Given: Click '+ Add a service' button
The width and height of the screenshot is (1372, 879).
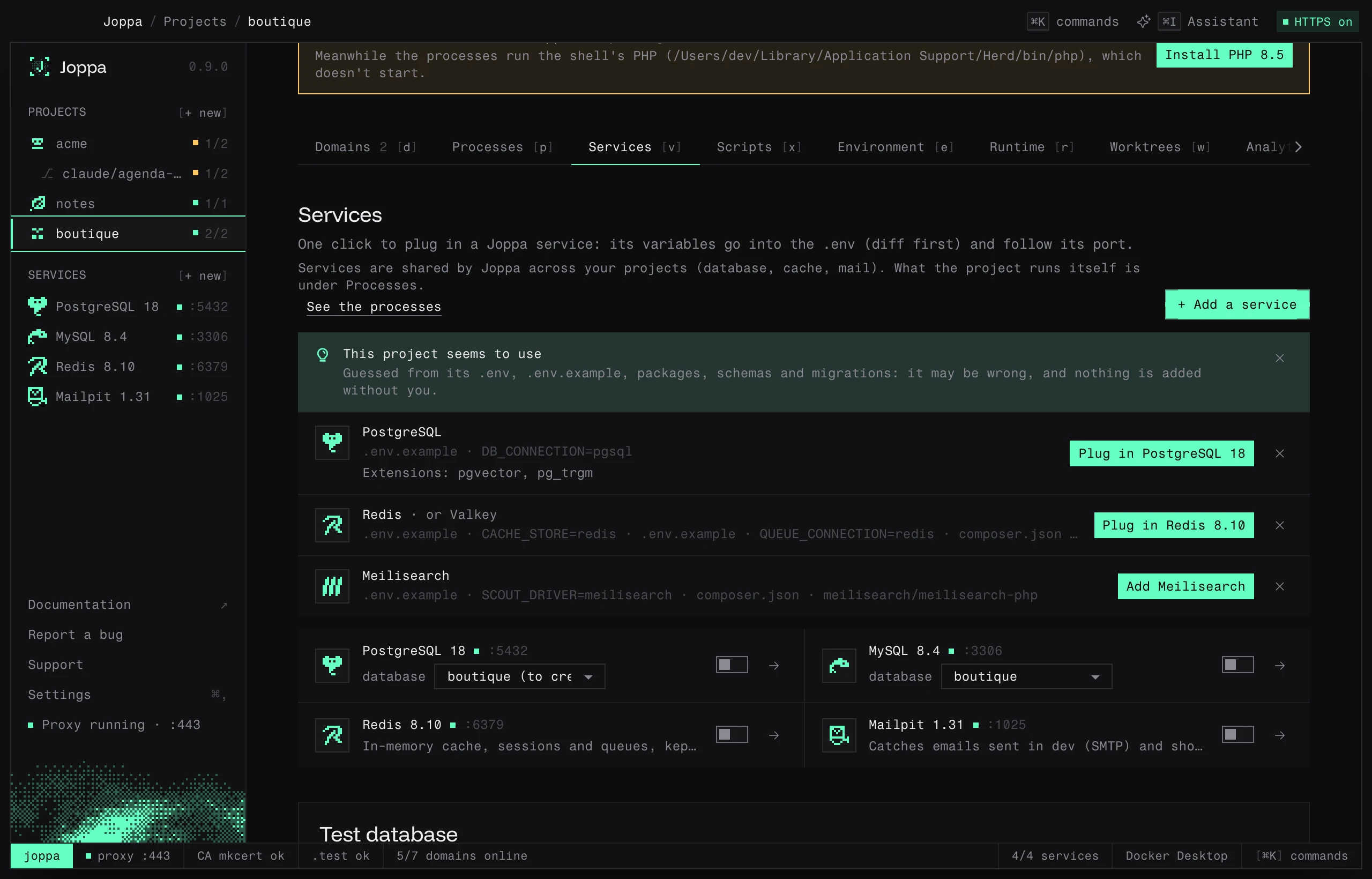Looking at the screenshot, I should 1237,304.
